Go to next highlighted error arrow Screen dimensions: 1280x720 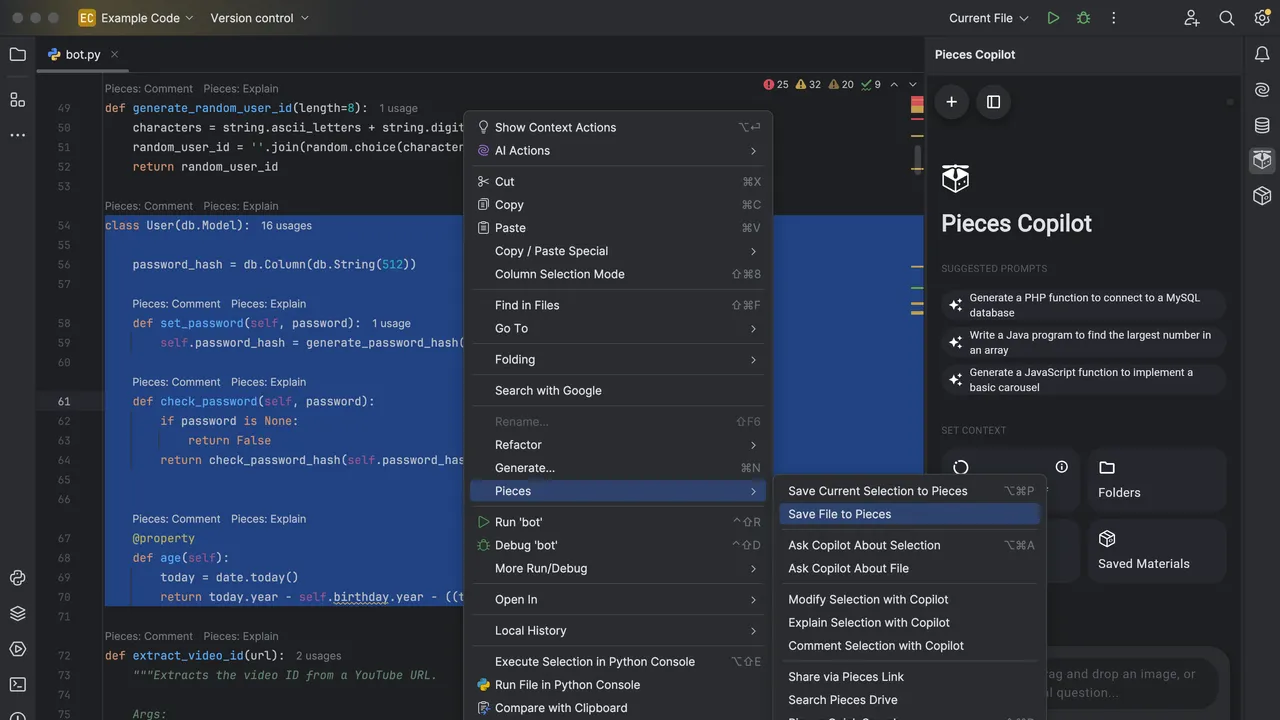(911, 85)
